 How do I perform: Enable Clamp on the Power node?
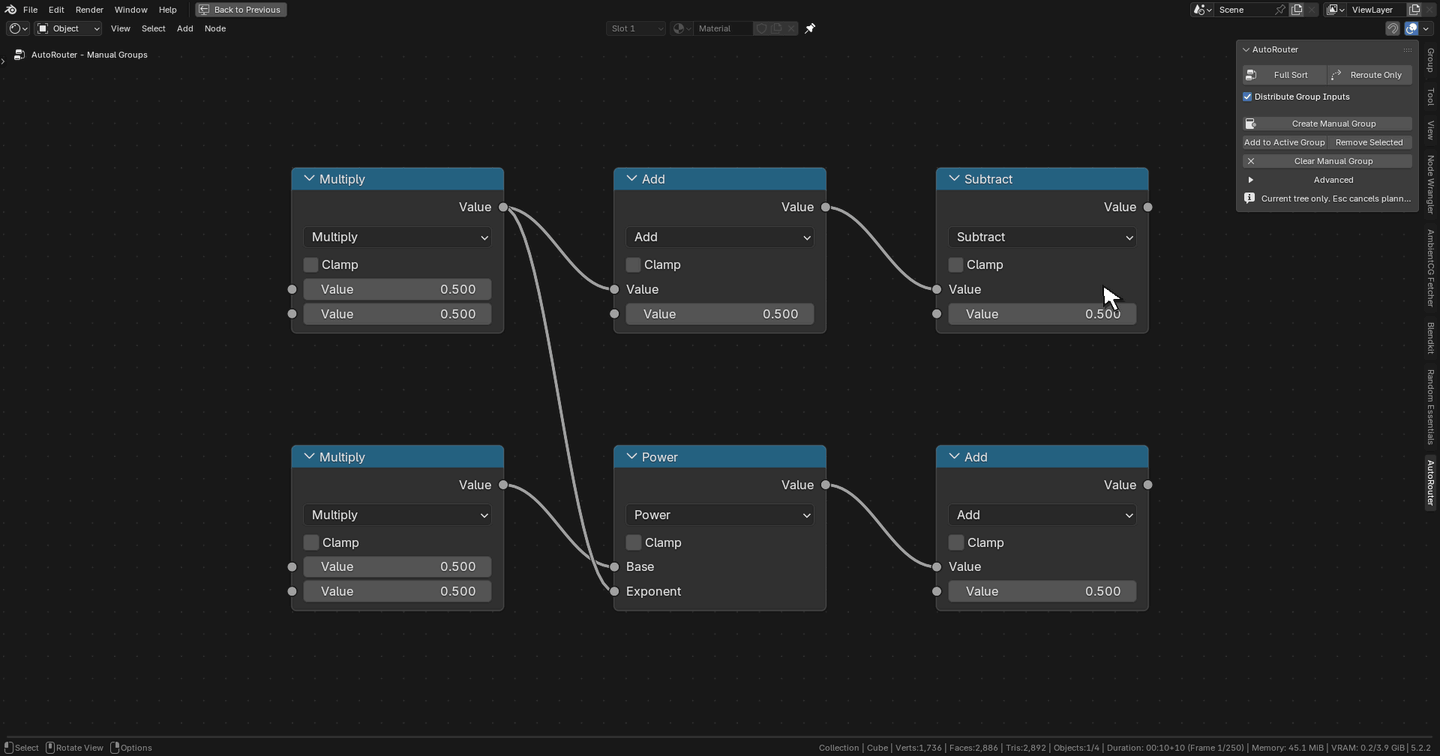[633, 542]
